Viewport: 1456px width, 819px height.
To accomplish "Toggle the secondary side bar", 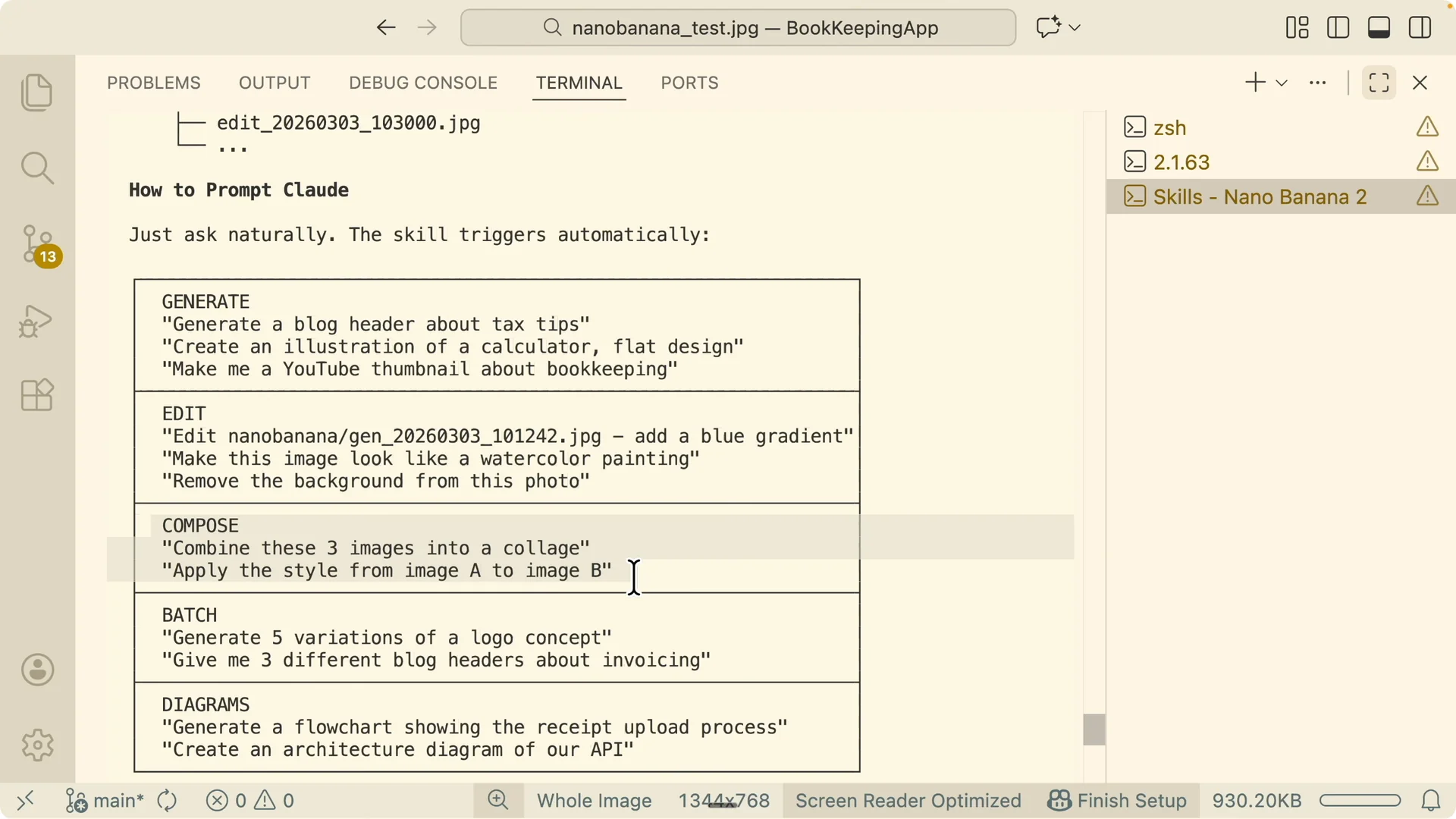I will [x=1420, y=28].
